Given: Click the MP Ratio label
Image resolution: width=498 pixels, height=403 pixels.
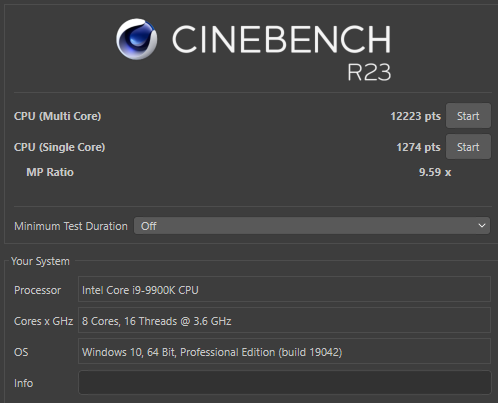Looking at the screenshot, I should (x=50, y=172).
